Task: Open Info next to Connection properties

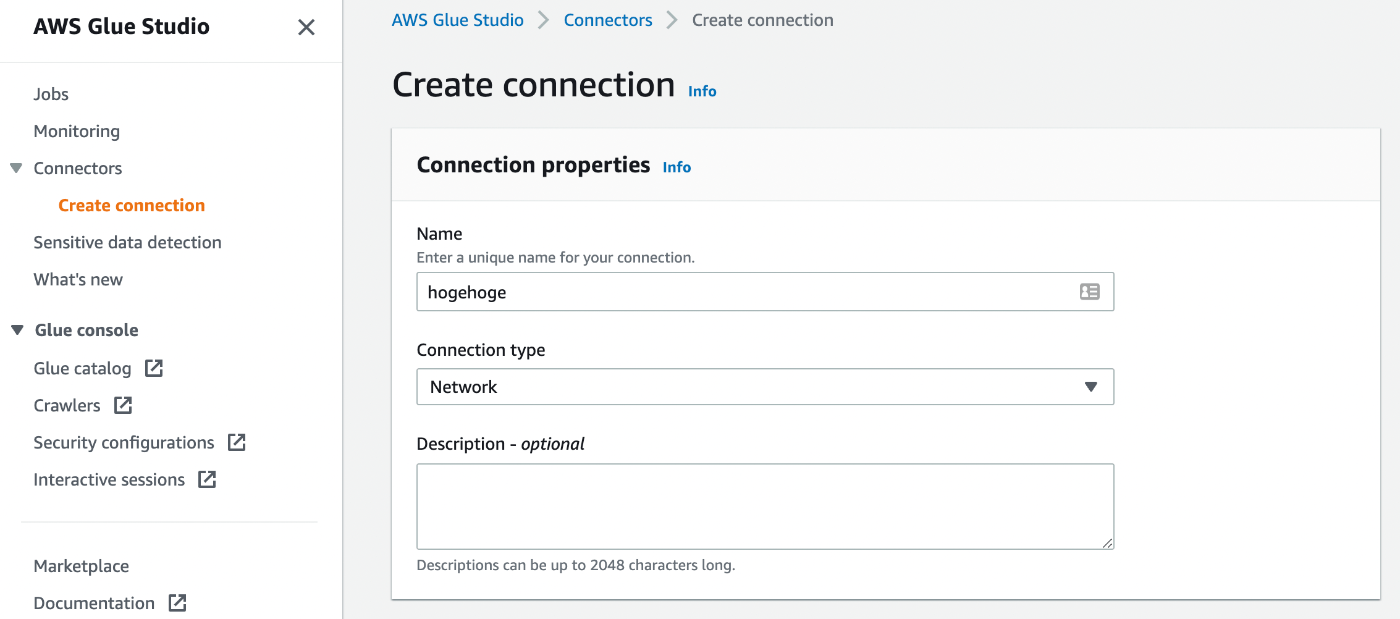Action: click(677, 167)
